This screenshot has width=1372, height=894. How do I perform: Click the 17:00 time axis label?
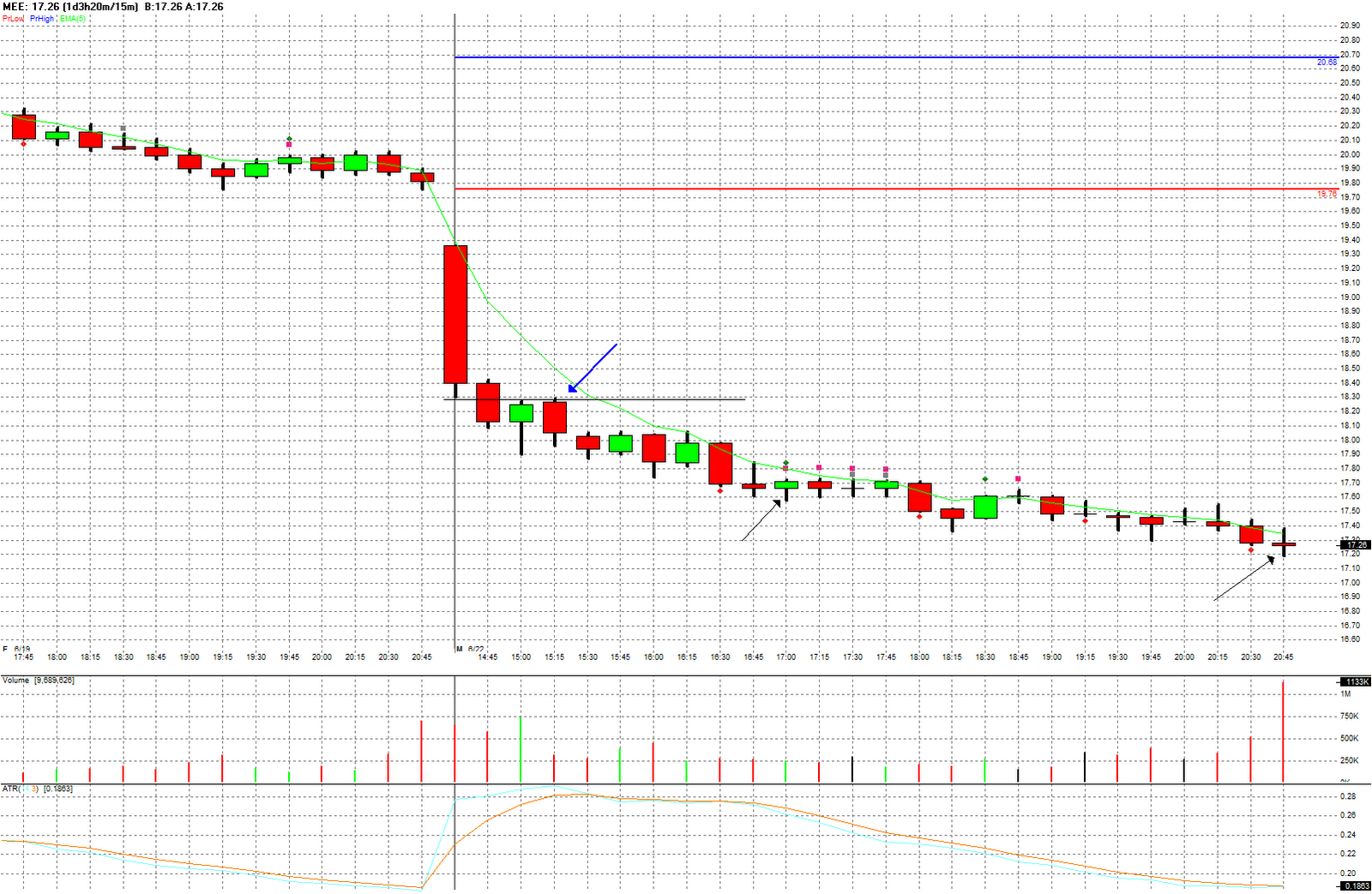point(786,657)
